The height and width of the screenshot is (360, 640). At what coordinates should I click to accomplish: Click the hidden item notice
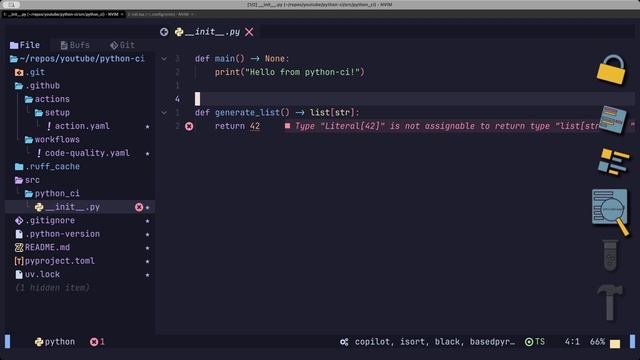52,288
